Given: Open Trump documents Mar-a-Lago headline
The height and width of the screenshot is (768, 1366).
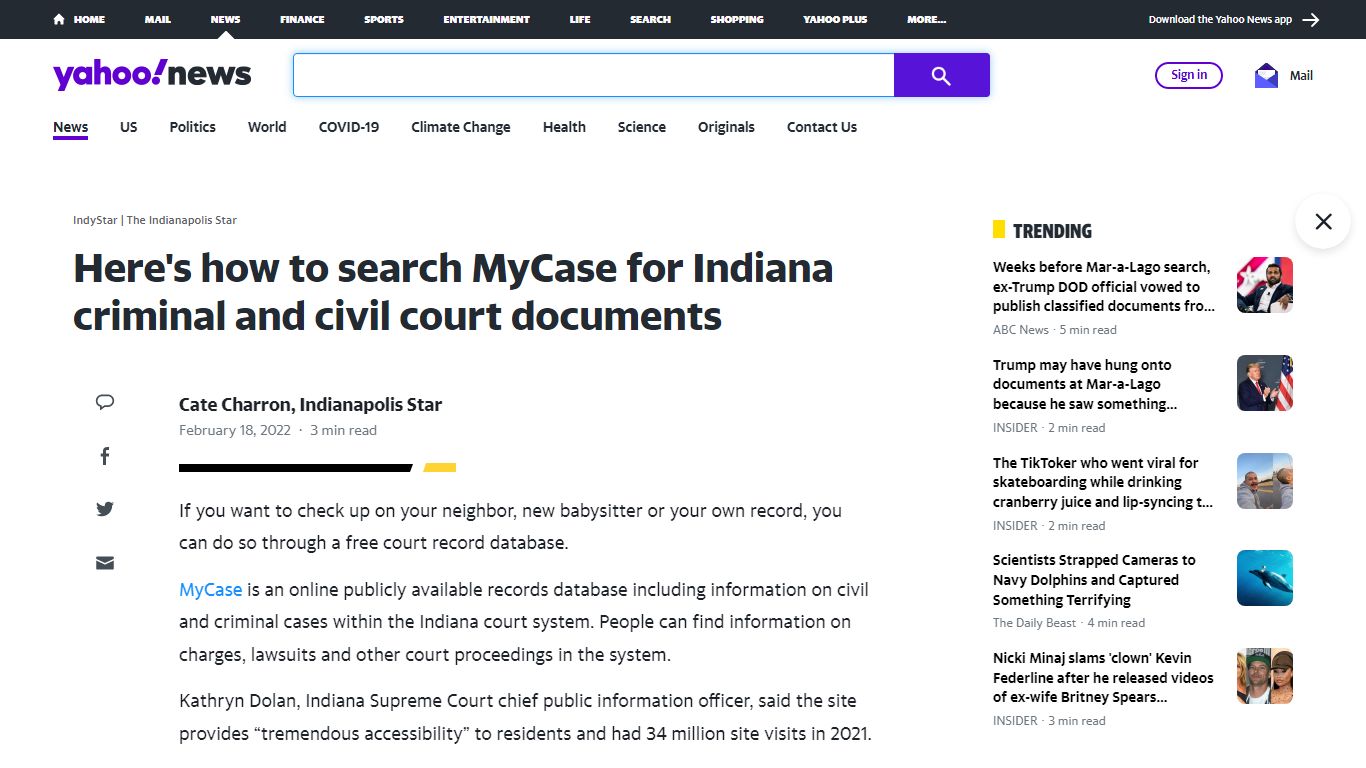Looking at the screenshot, I should coord(1086,384).
